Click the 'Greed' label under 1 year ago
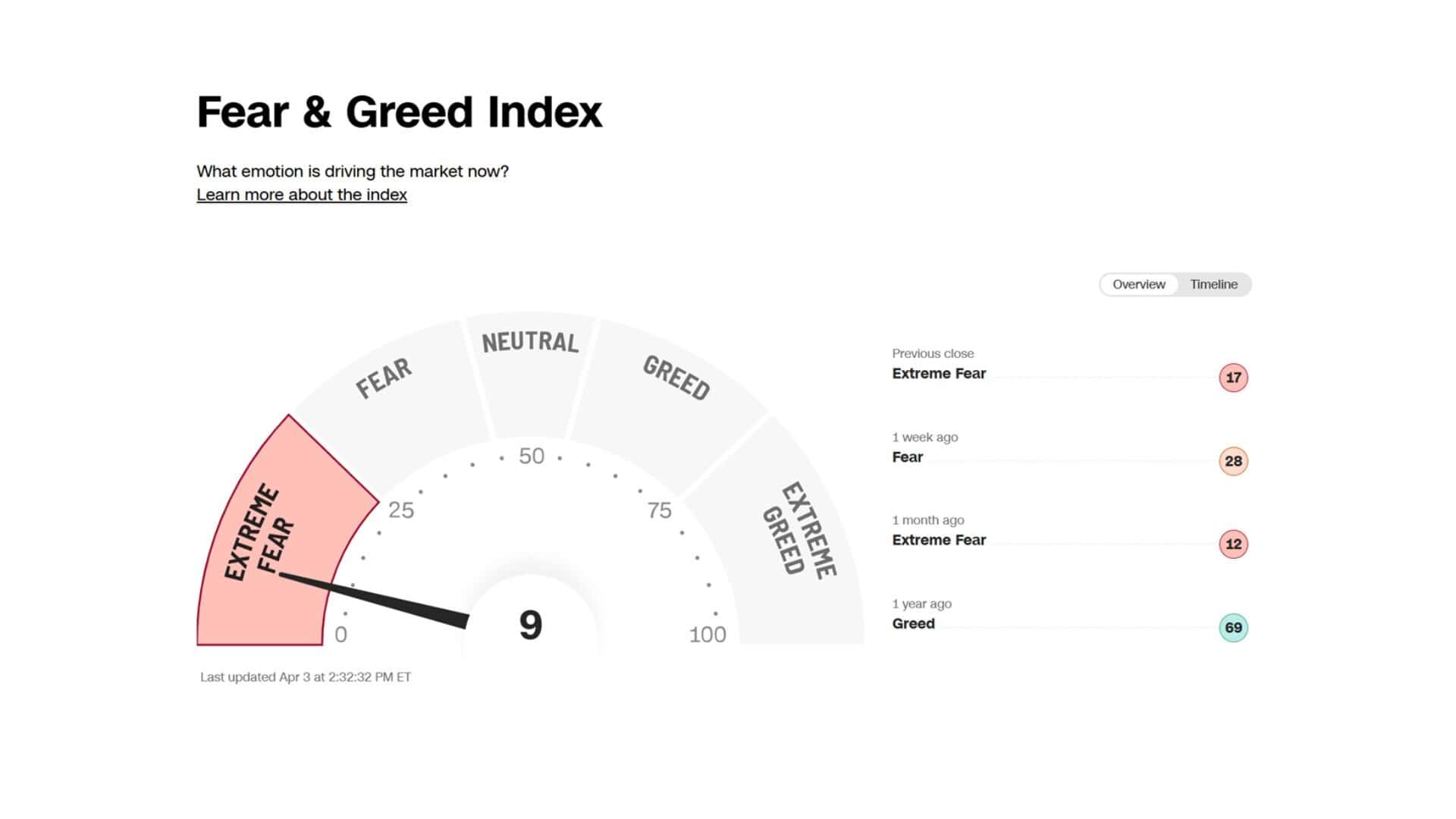 [x=913, y=624]
